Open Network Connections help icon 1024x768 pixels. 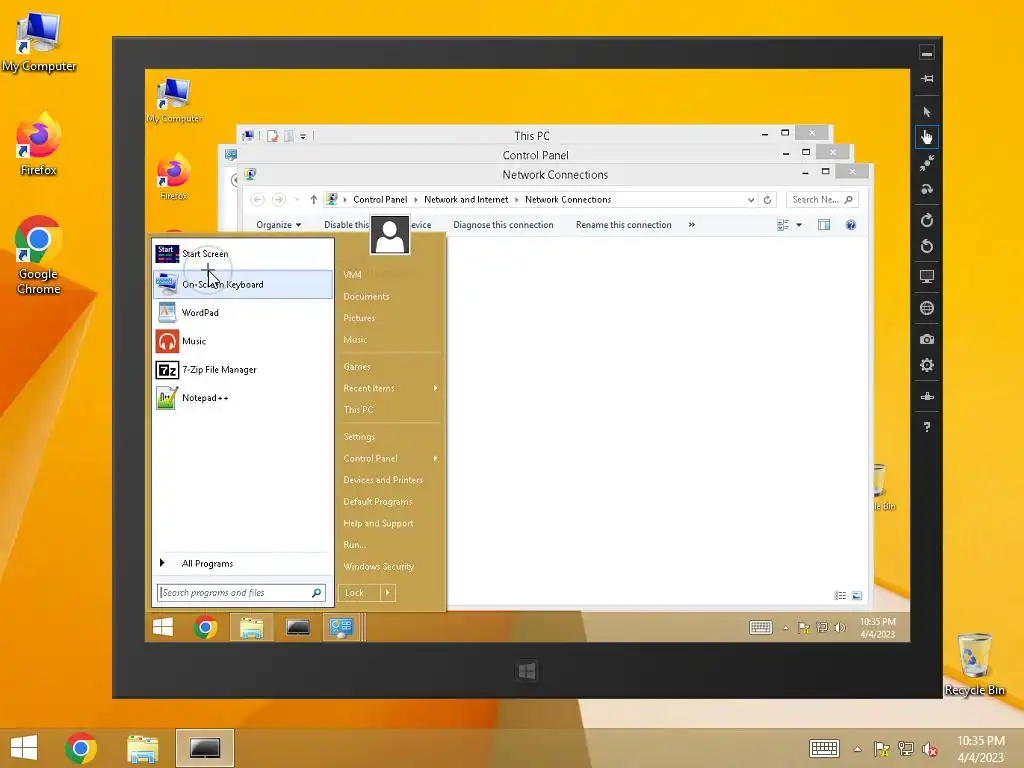(851, 225)
